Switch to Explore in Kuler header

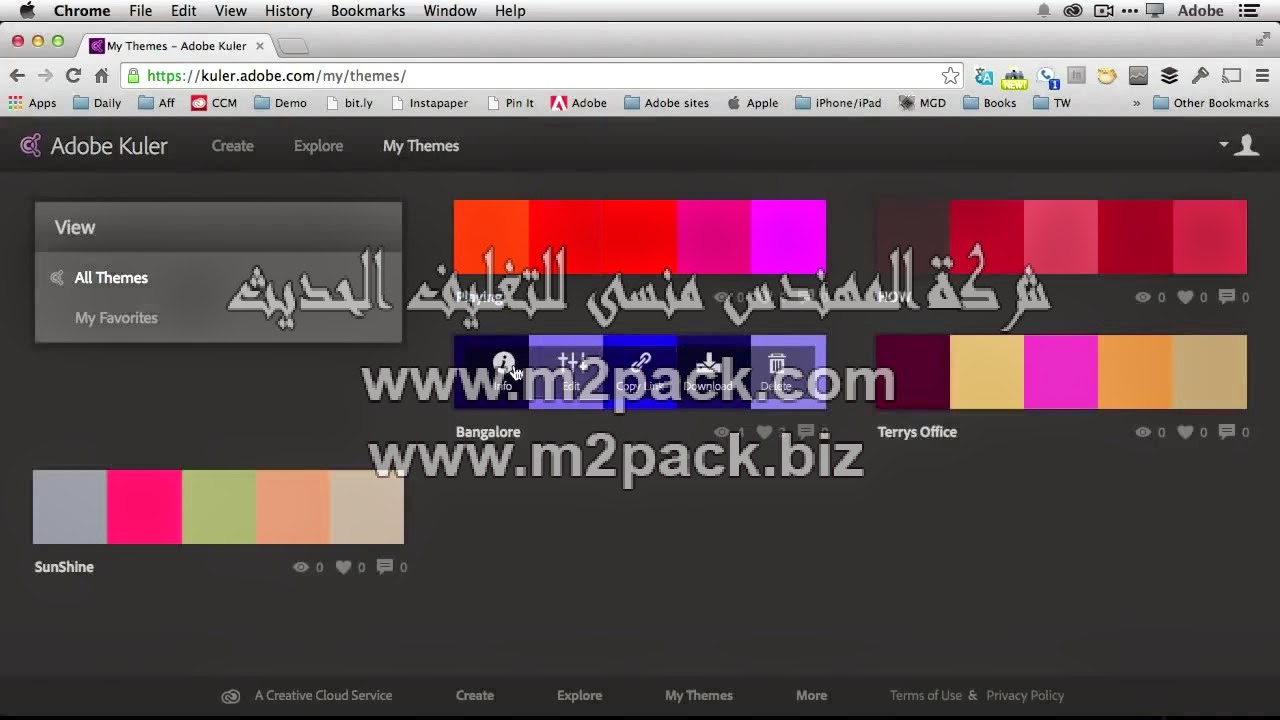[318, 146]
